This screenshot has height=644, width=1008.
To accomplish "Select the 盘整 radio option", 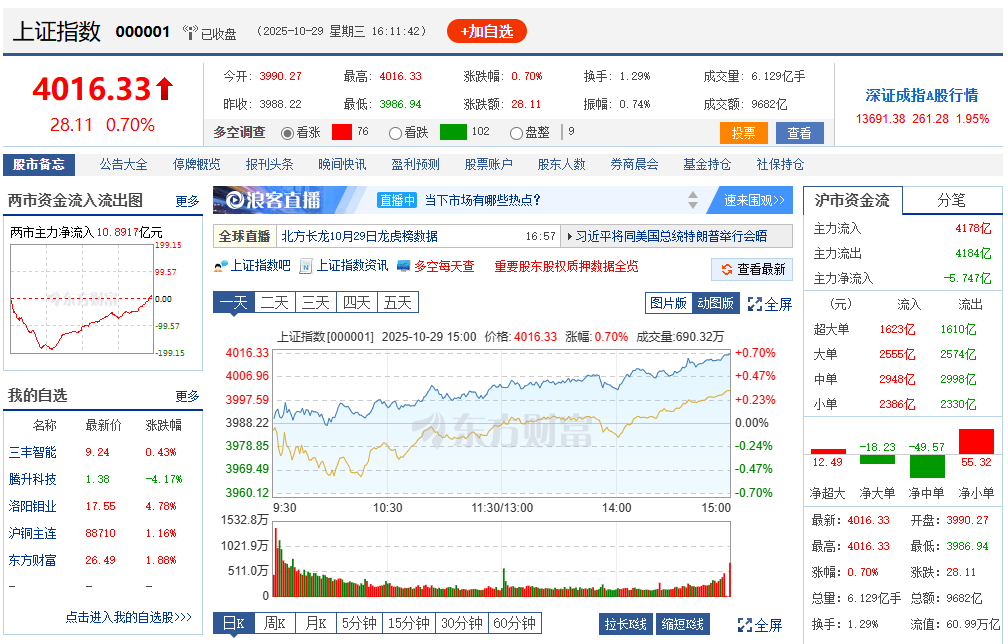I will click(x=516, y=132).
